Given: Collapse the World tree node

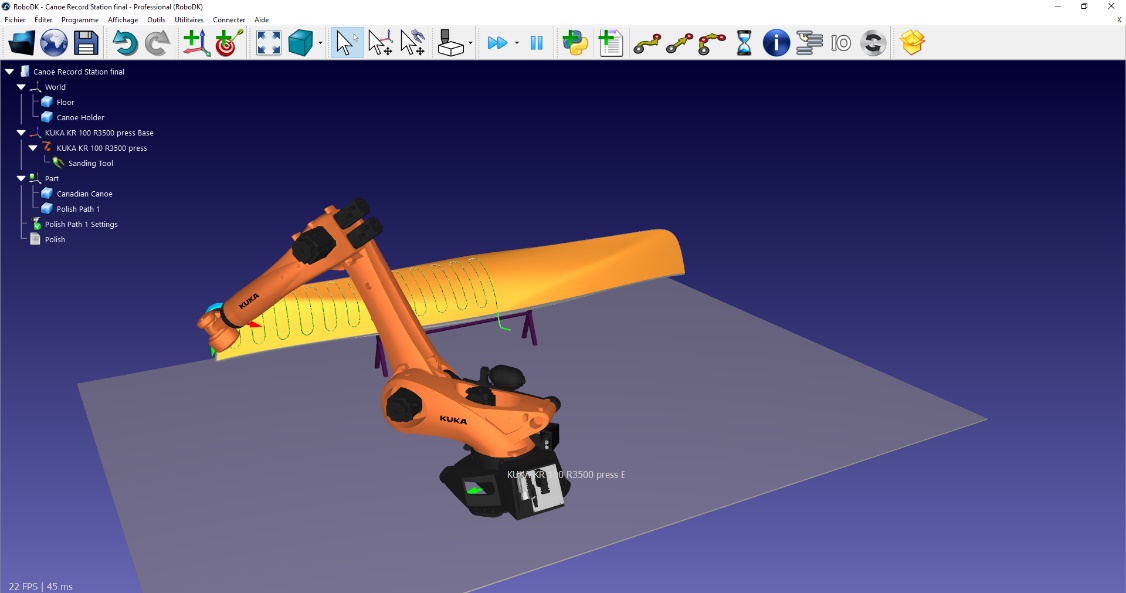Looking at the screenshot, I should (x=22, y=87).
